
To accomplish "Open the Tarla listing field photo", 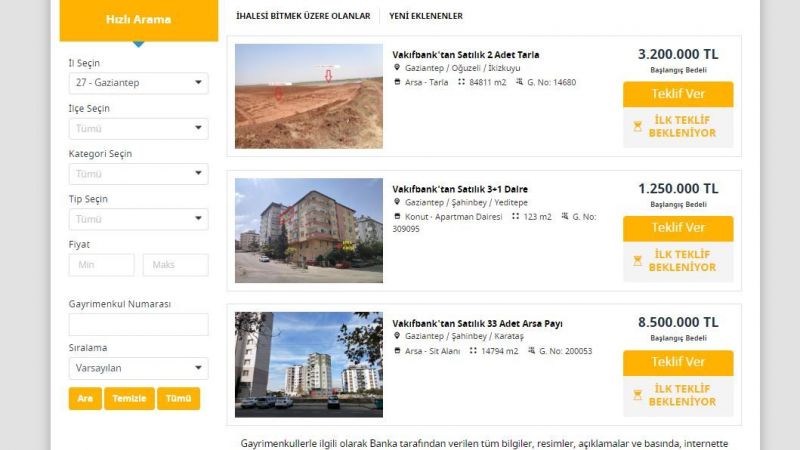I will 309,96.
